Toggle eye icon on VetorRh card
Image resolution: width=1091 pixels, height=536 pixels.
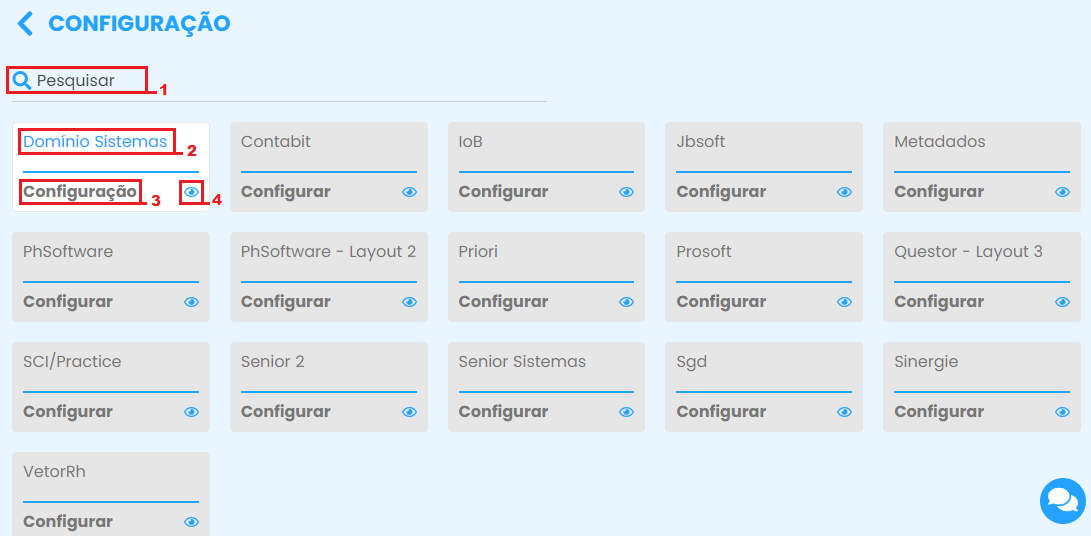point(191,522)
